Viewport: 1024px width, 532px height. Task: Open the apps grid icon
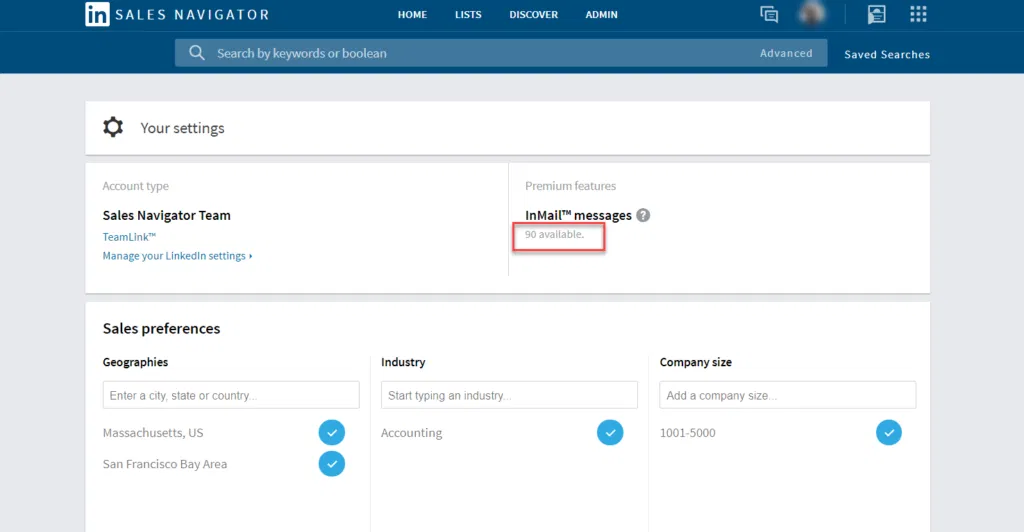[x=918, y=14]
